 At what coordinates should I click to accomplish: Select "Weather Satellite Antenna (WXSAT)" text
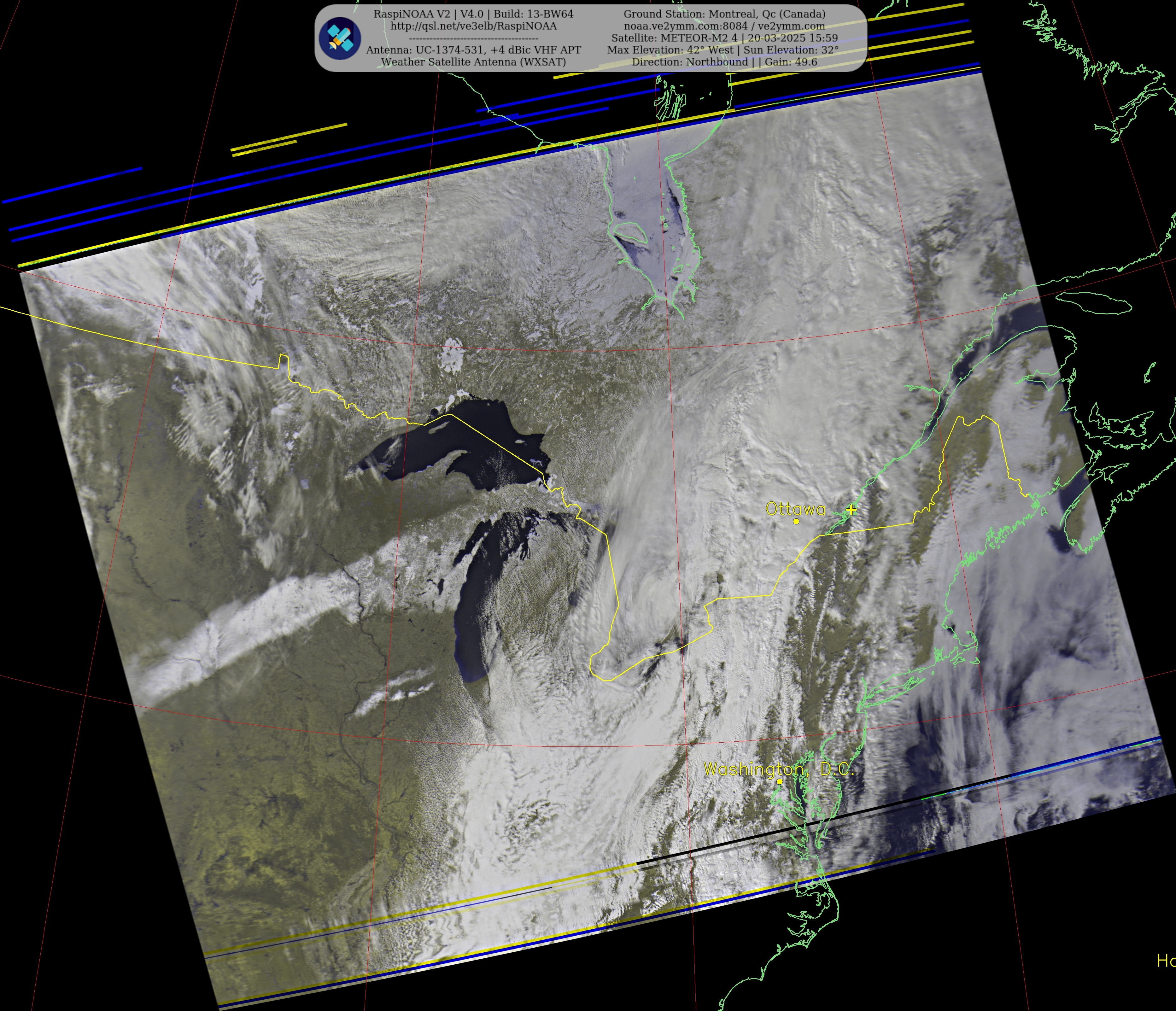click(473, 62)
